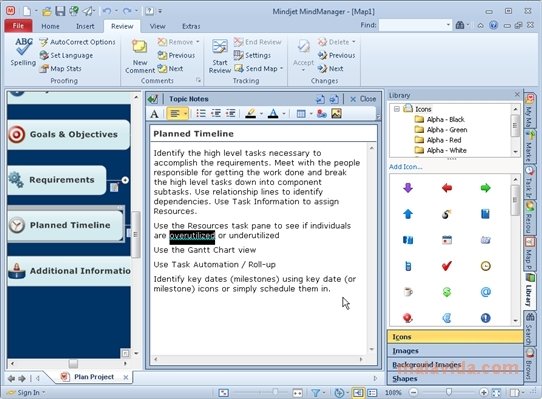The width and height of the screenshot is (542, 399).
Task: Open tracking Settings
Action: (x=252, y=55)
